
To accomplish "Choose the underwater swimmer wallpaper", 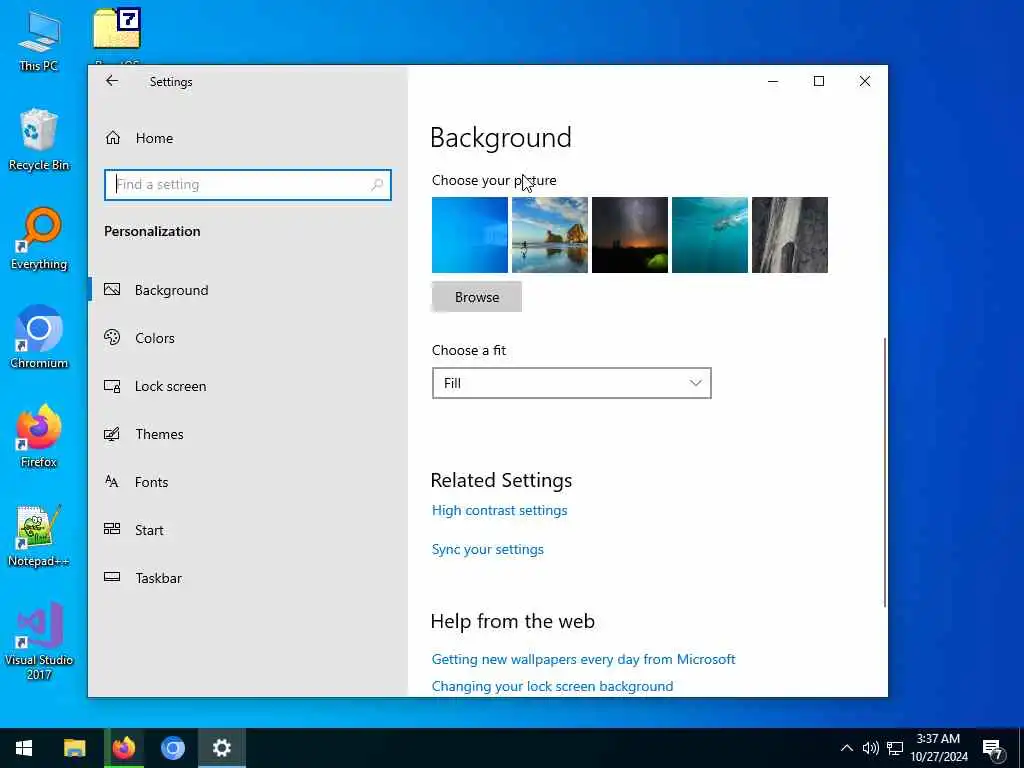I will click(710, 235).
